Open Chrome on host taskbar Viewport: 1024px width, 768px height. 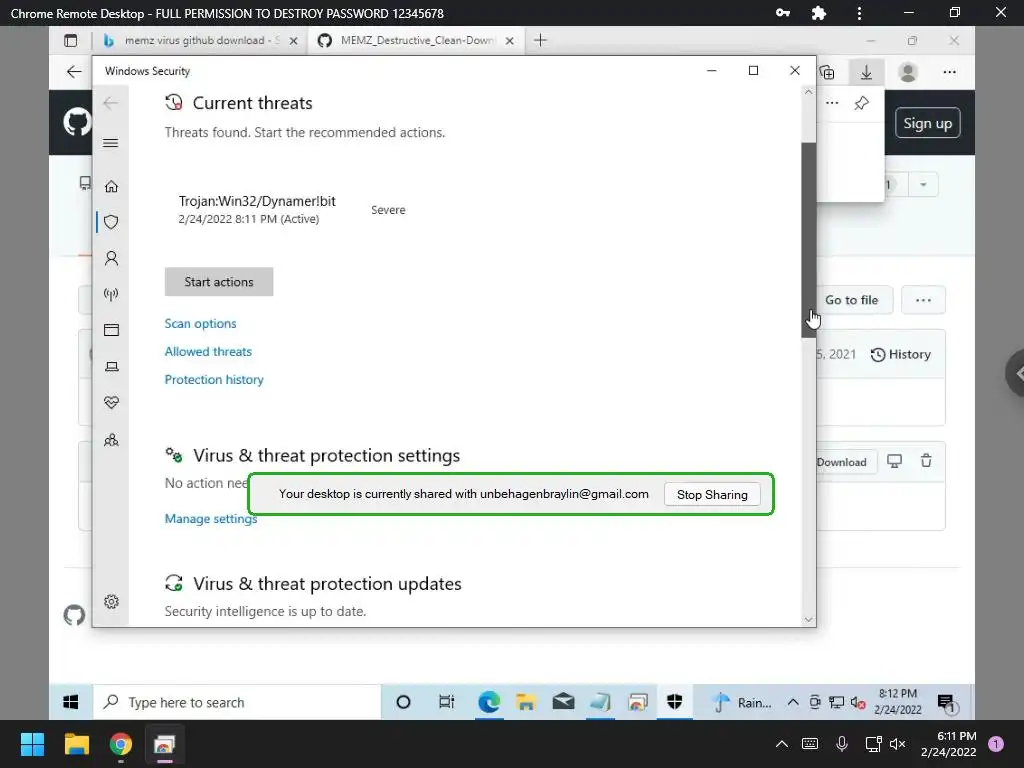pos(120,744)
